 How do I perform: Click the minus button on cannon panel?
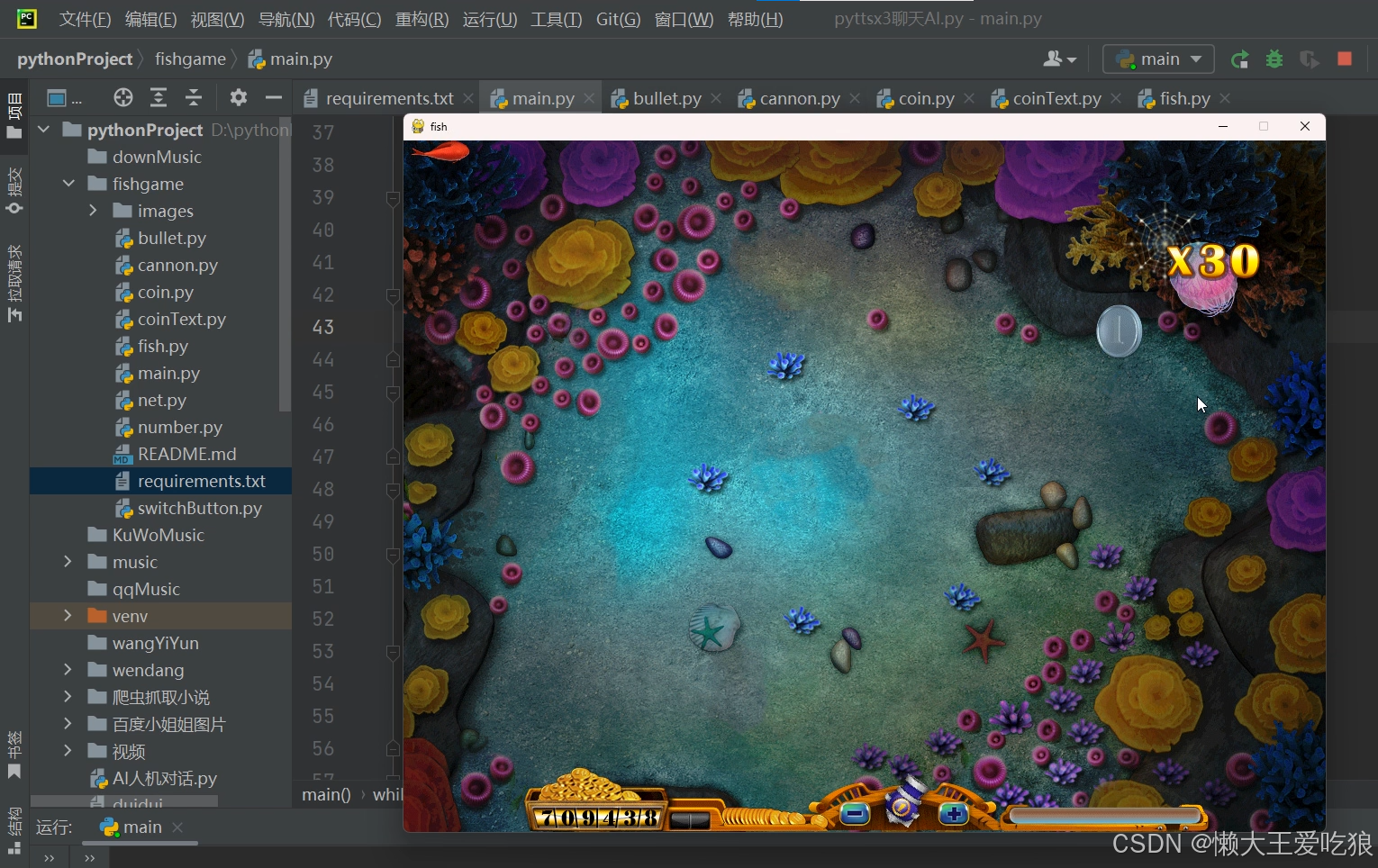tap(855, 814)
